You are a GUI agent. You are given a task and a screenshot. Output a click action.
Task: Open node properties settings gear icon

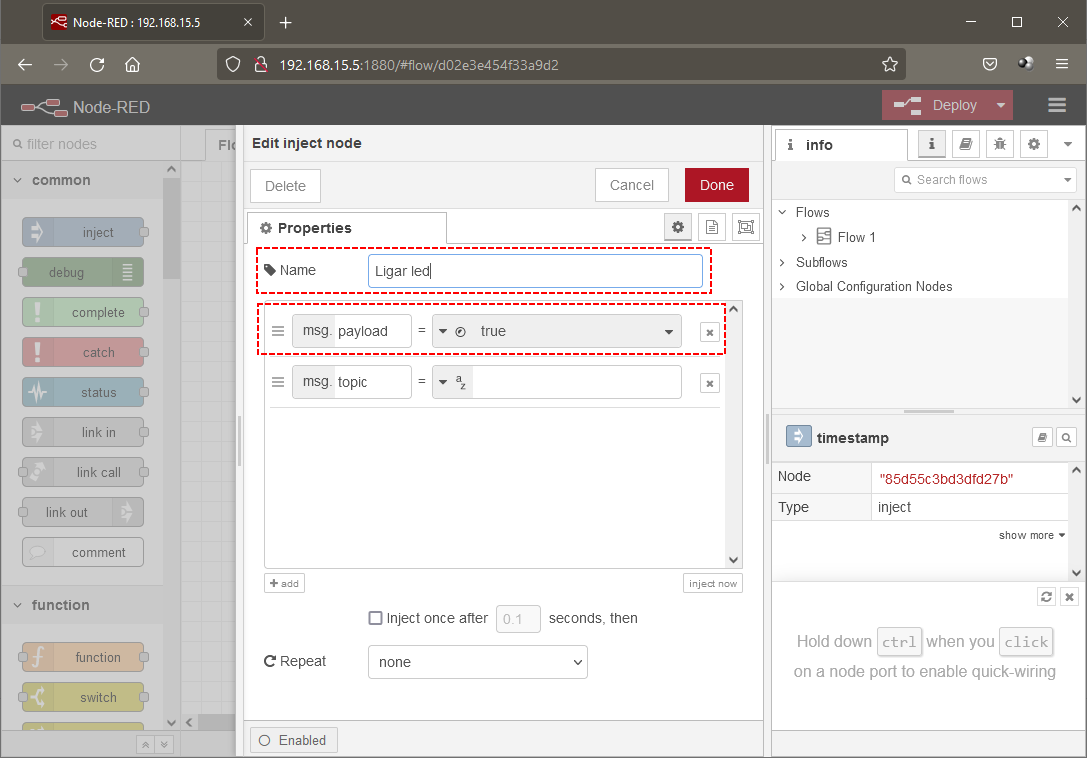(678, 227)
